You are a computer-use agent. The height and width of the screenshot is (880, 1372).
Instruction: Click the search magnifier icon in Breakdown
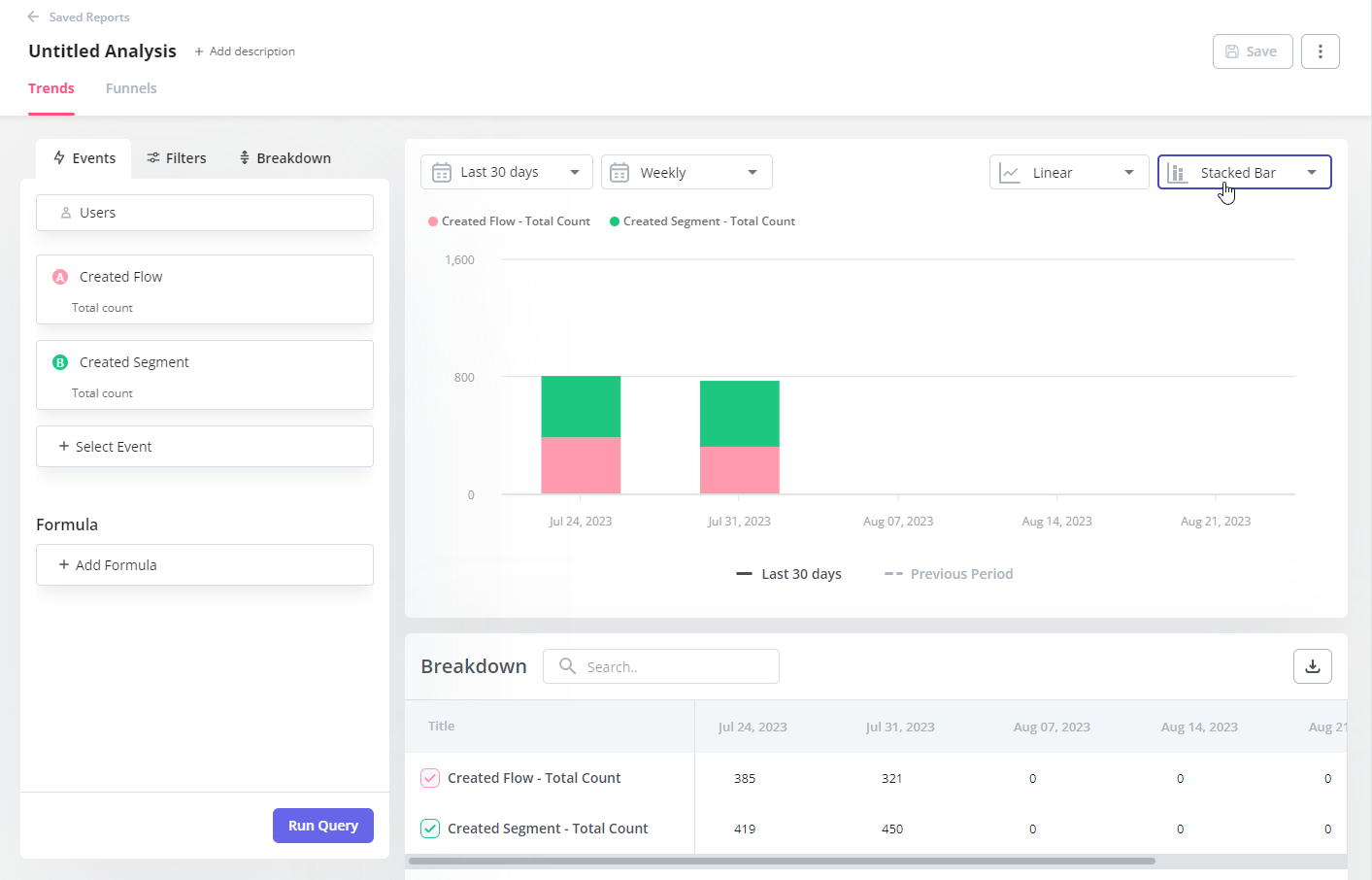point(568,666)
